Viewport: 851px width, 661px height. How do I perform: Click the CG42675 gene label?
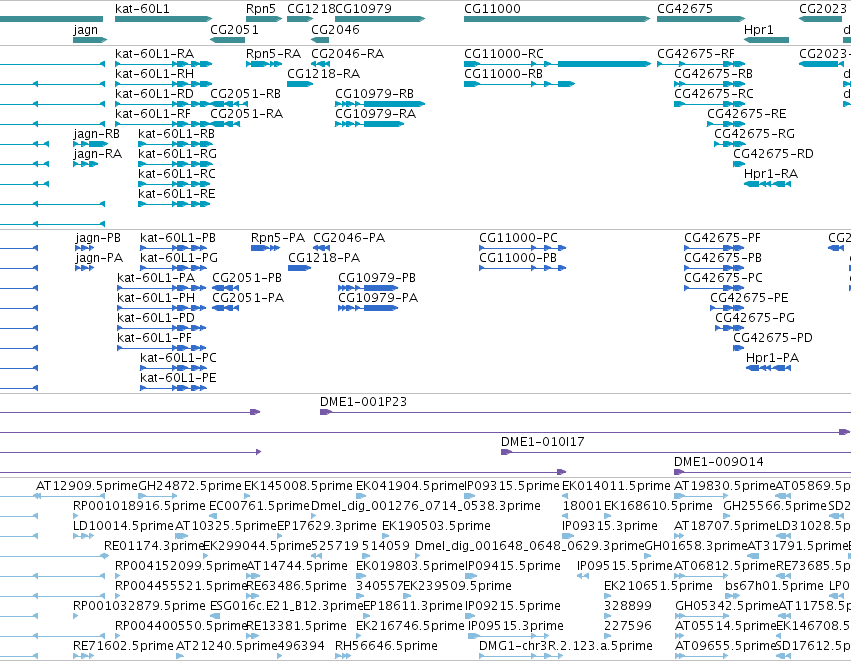coord(684,9)
